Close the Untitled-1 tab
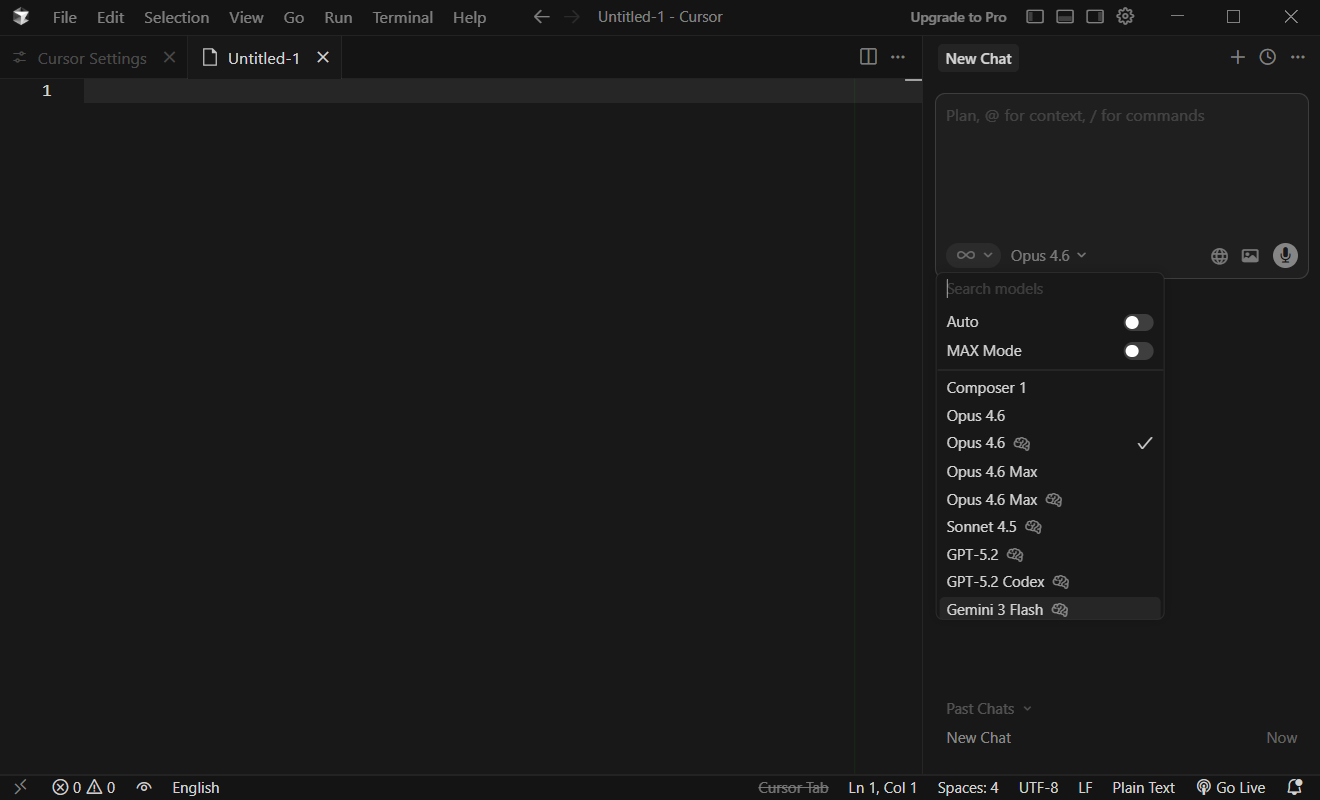 coord(323,58)
